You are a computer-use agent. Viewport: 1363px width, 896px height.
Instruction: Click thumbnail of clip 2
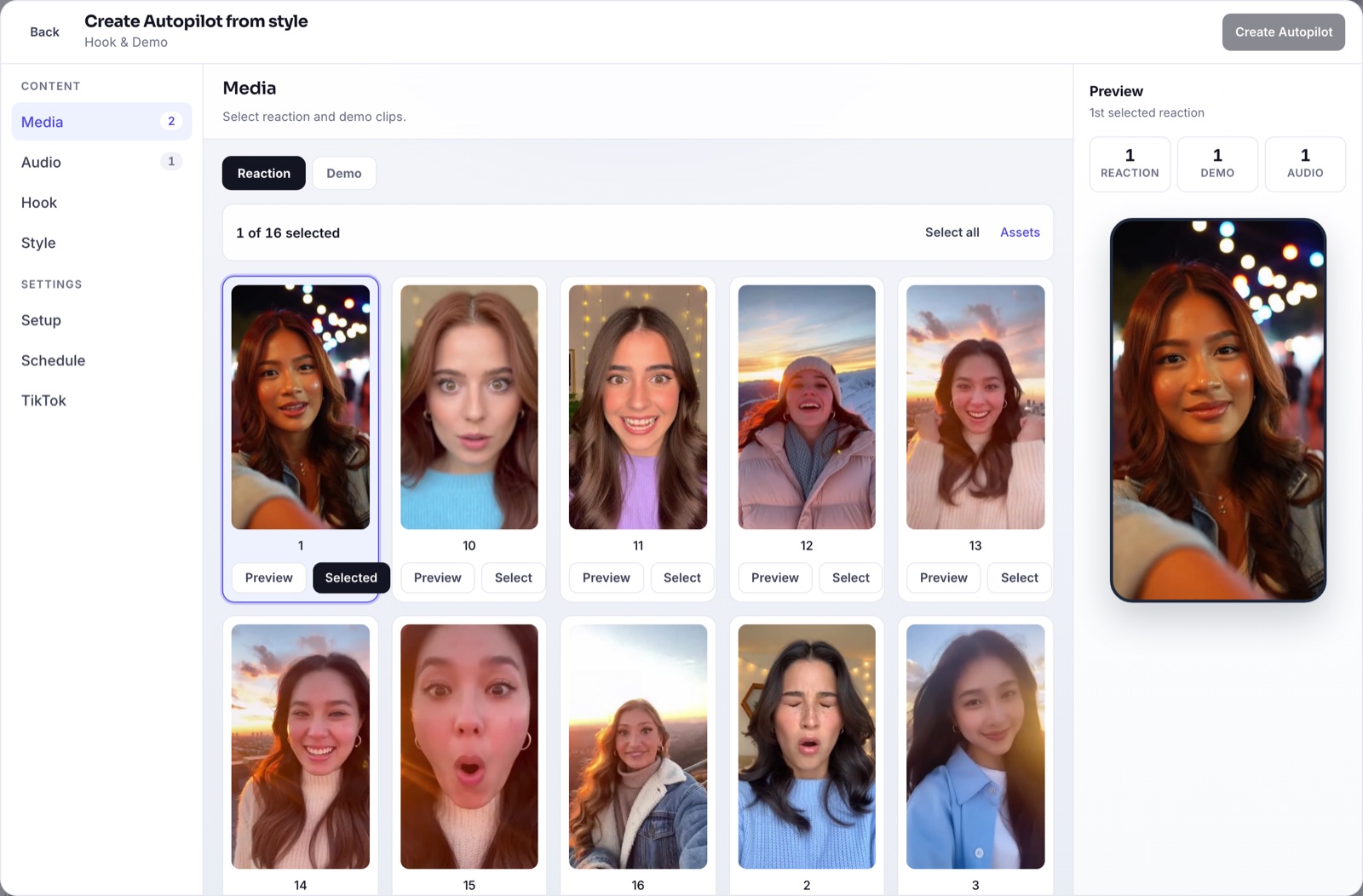[807, 747]
